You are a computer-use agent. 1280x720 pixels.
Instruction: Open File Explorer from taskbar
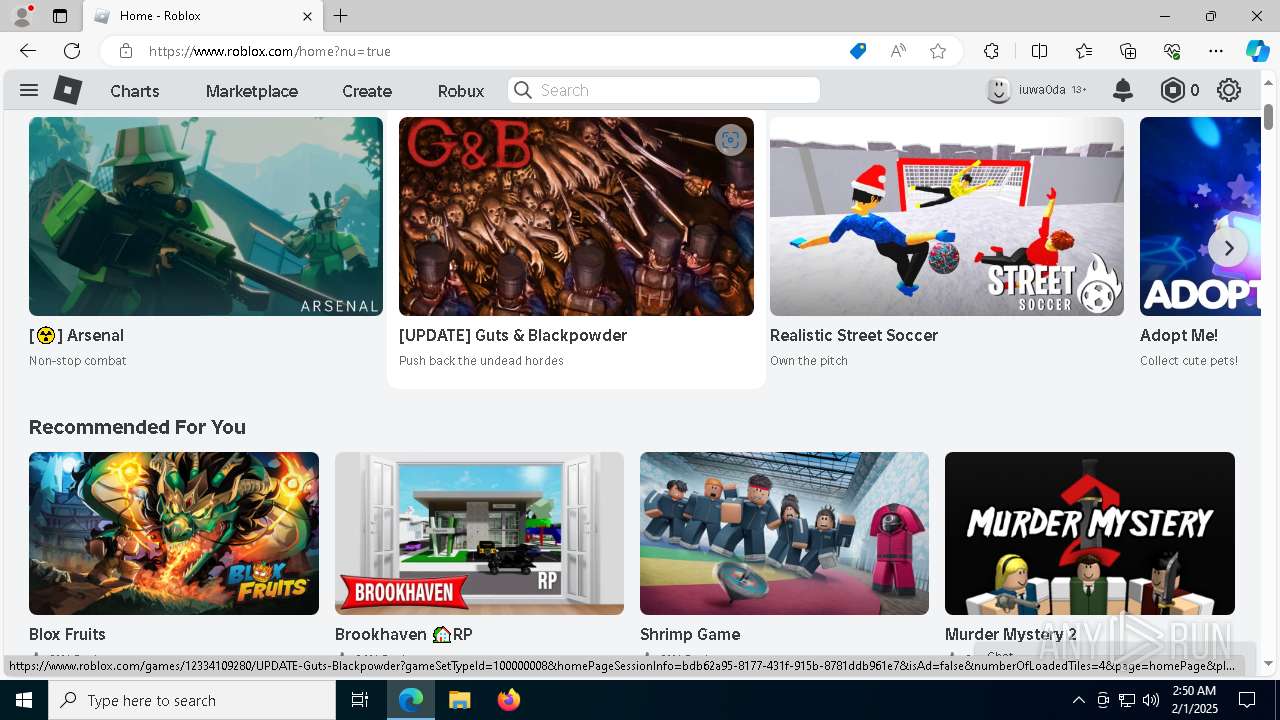click(x=460, y=700)
